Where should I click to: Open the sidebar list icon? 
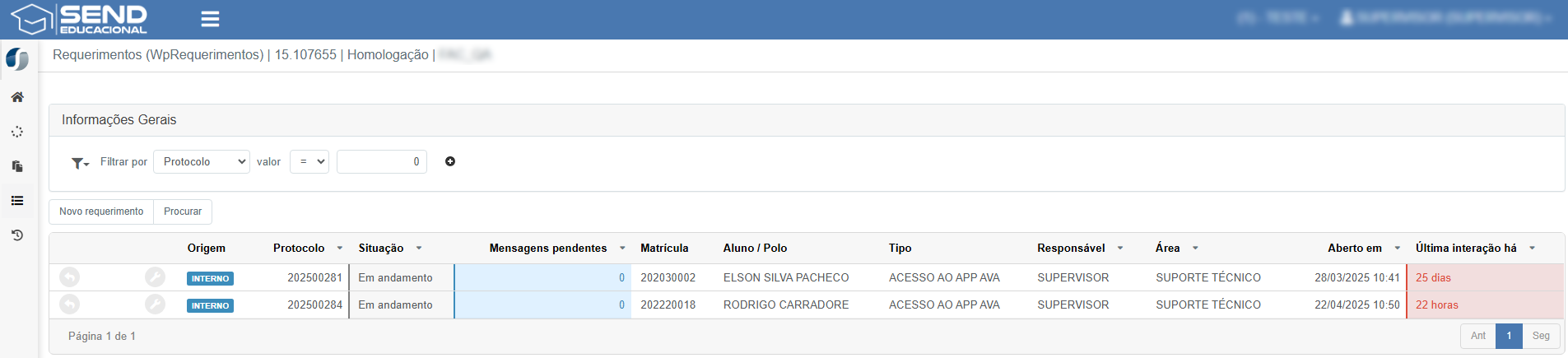pos(17,201)
